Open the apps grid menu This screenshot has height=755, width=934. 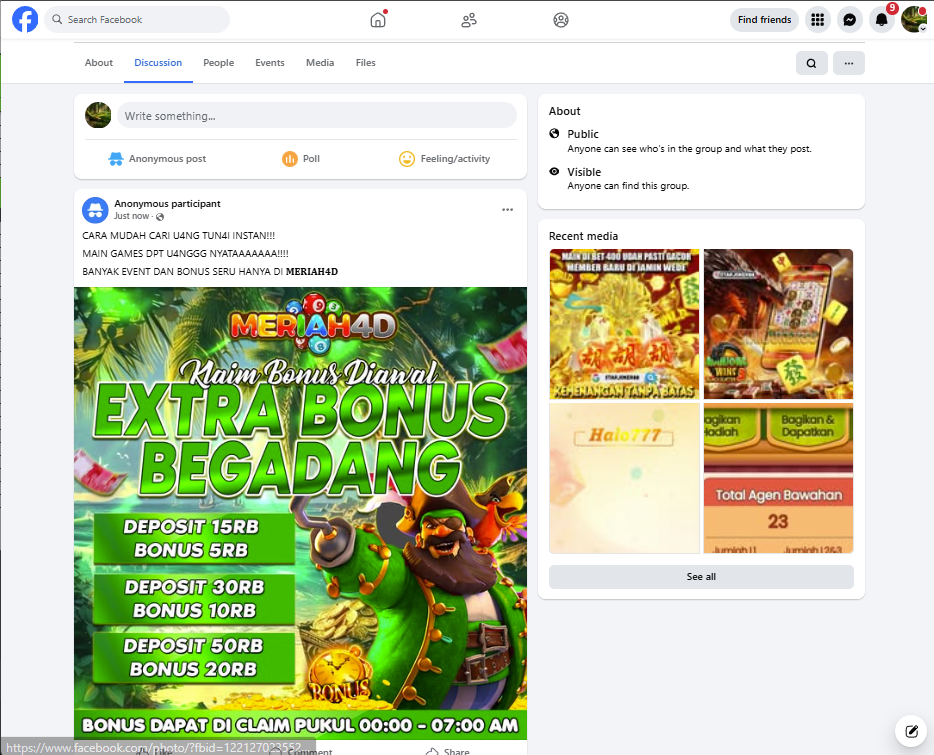(x=818, y=20)
